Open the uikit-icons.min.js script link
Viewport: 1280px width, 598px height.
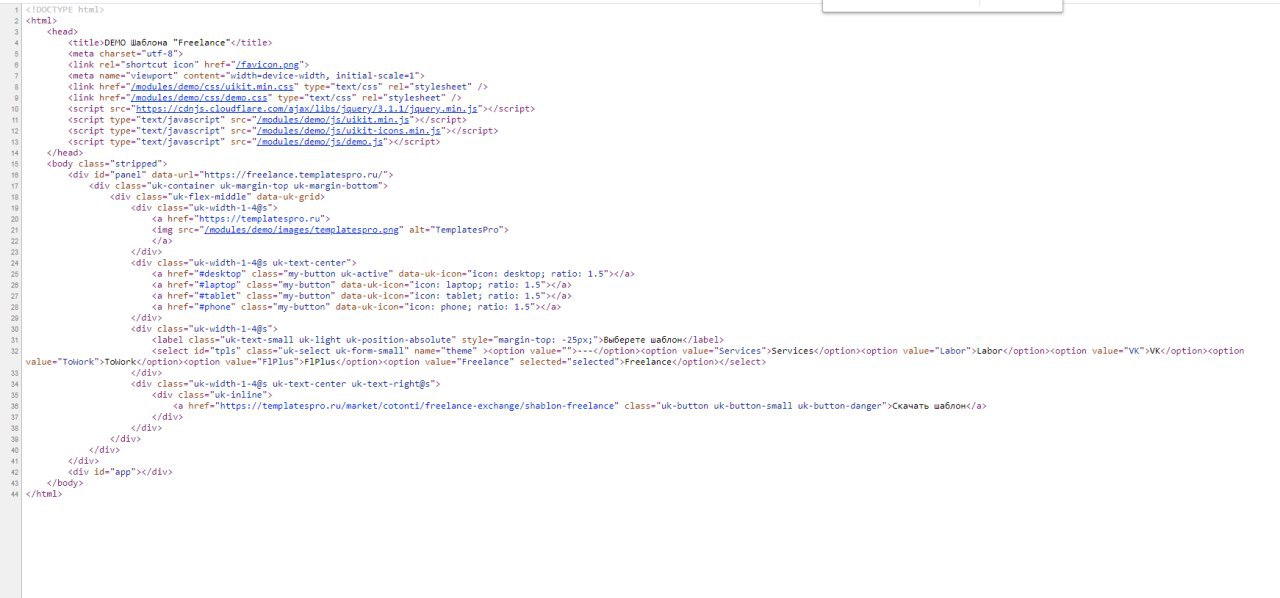click(x=349, y=130)
